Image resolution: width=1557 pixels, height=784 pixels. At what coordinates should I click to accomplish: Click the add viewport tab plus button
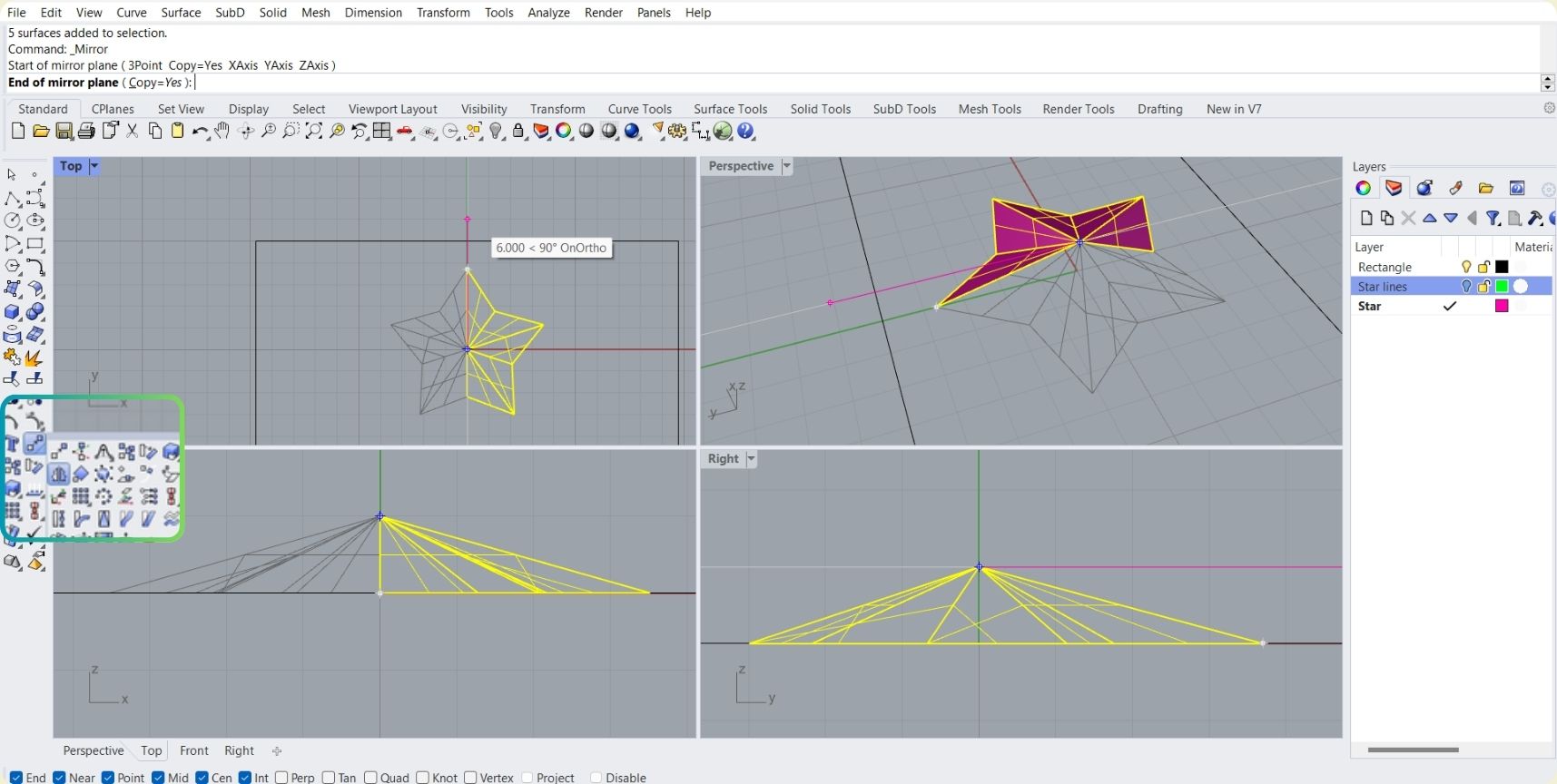[277, 750]
